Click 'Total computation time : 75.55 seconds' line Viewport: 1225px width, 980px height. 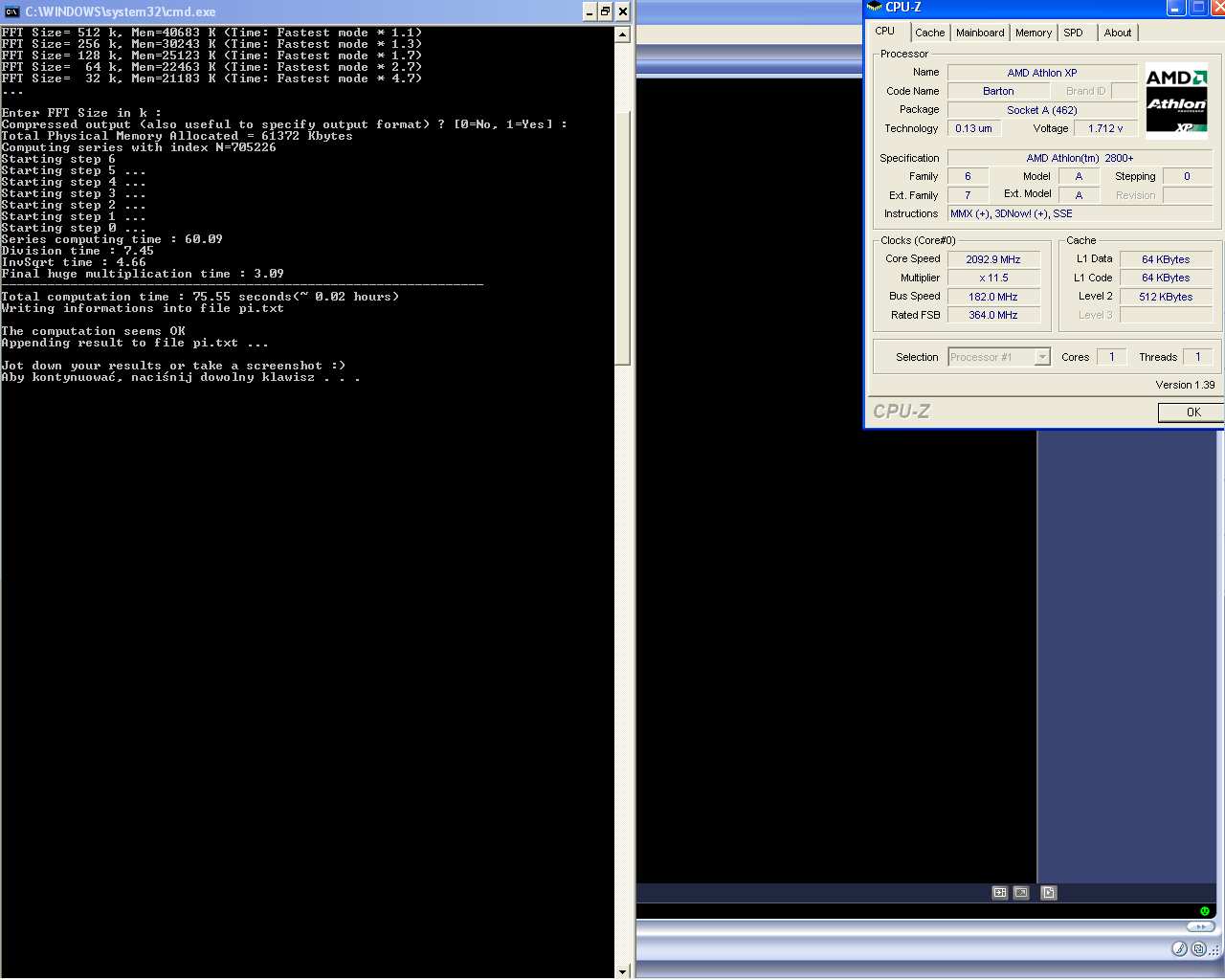pyautogui.click(x=200, y=297)
